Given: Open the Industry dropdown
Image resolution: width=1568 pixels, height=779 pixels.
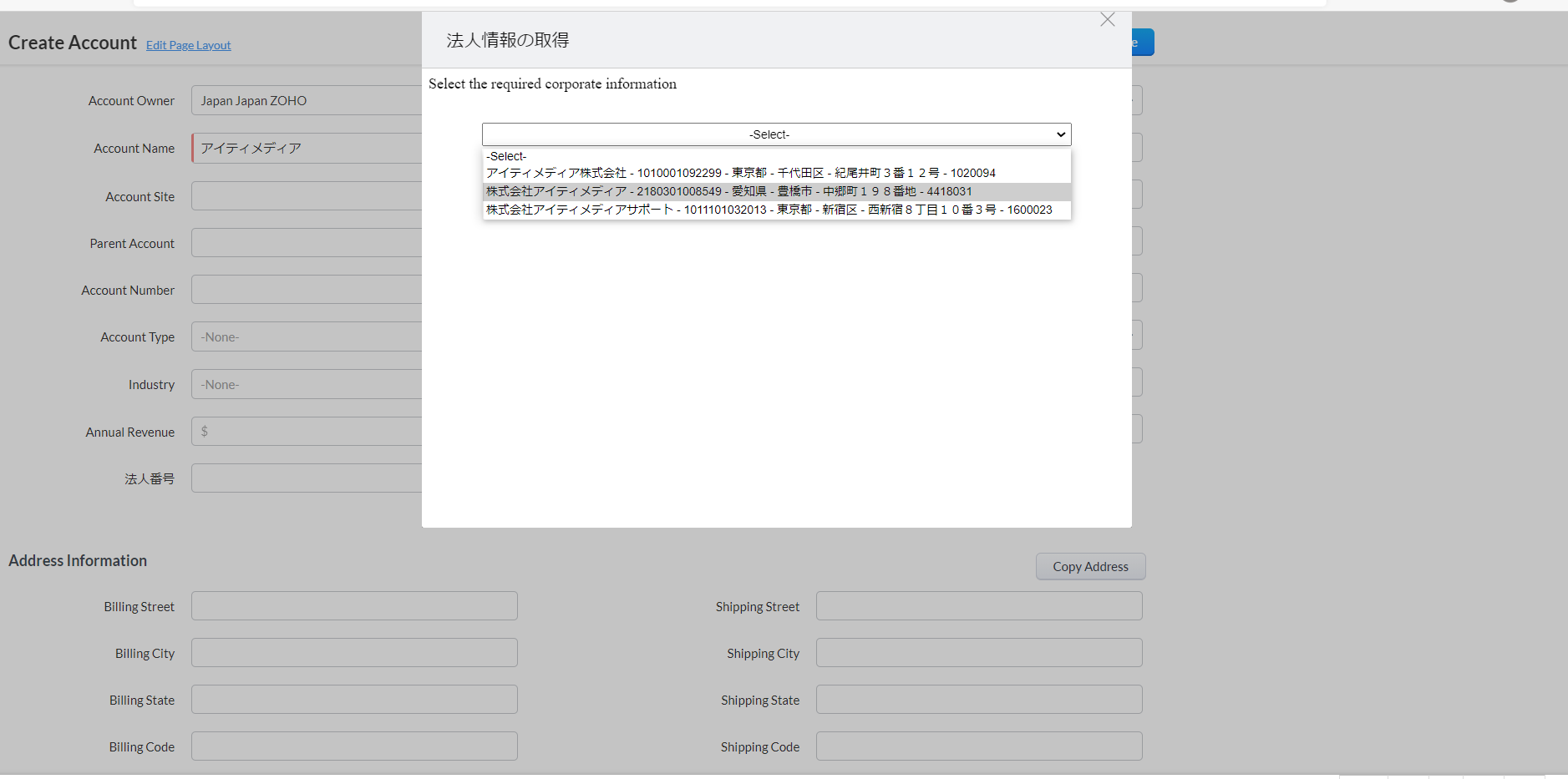Looking at the screenshot, I should pos(307,385).
